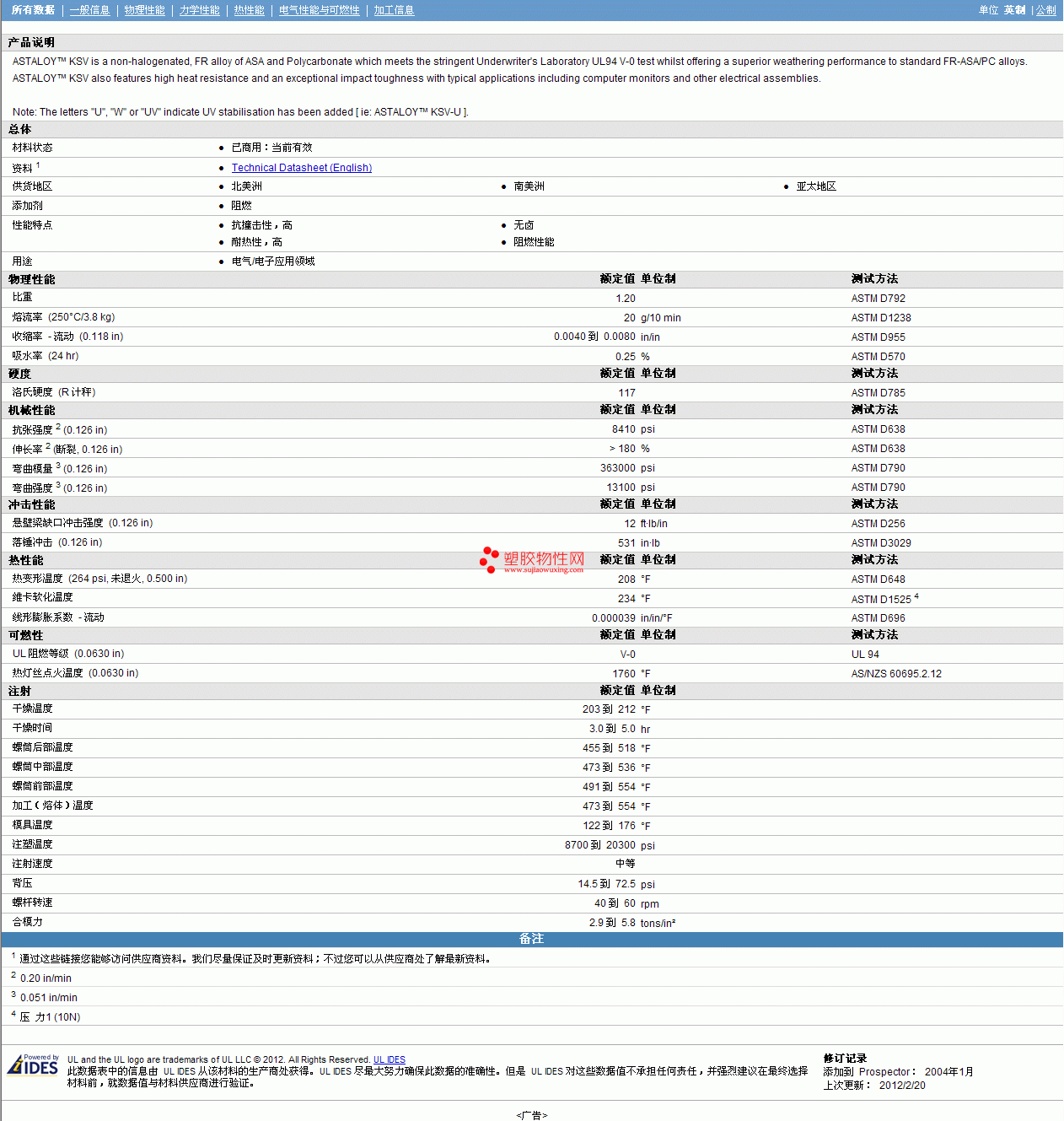1064x1121 pixels.
Task: Click the 无卤 feature entry
Action: [x=524, y=225]
